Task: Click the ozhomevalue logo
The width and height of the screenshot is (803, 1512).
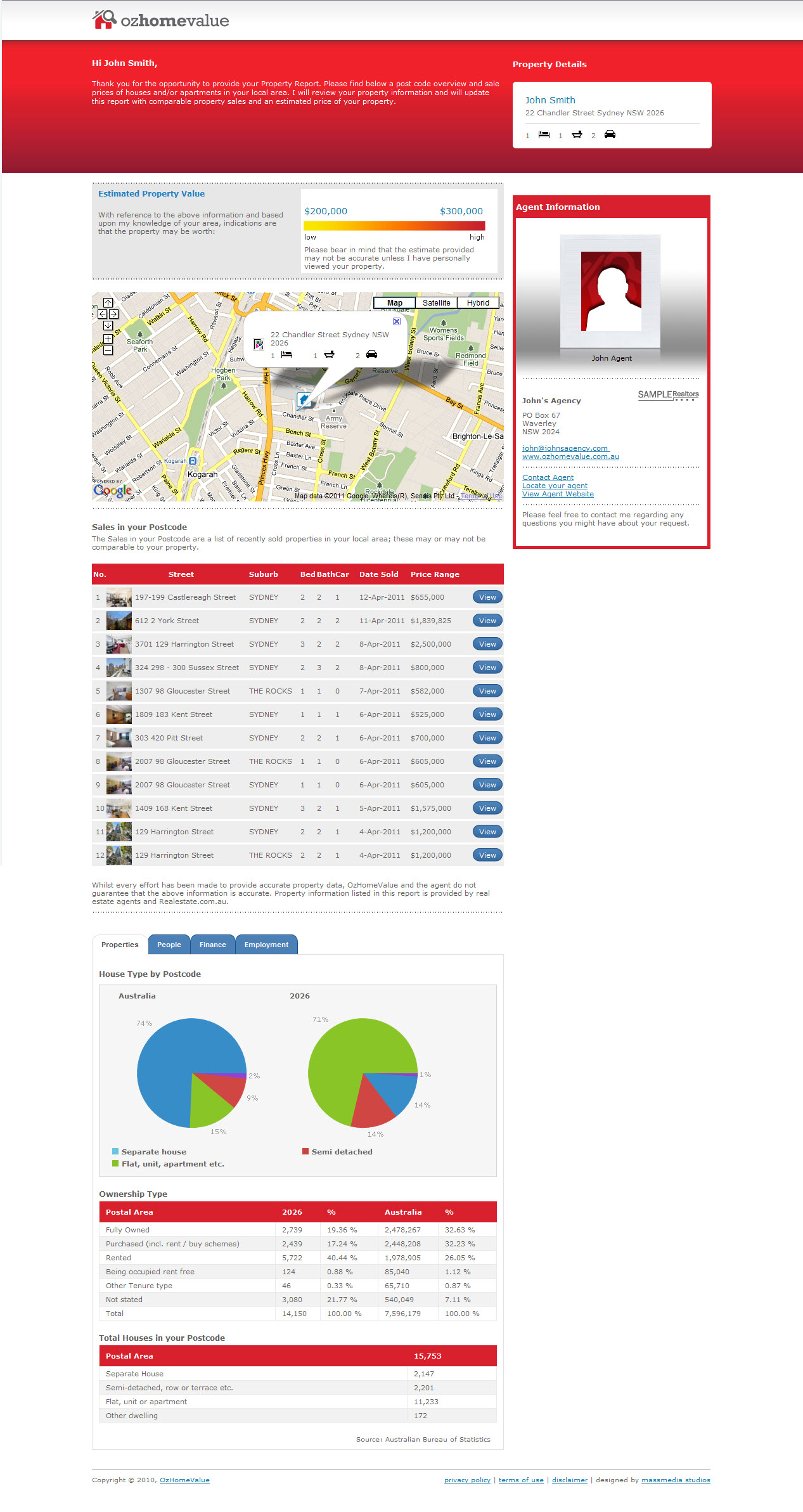Action: point(161,20)
